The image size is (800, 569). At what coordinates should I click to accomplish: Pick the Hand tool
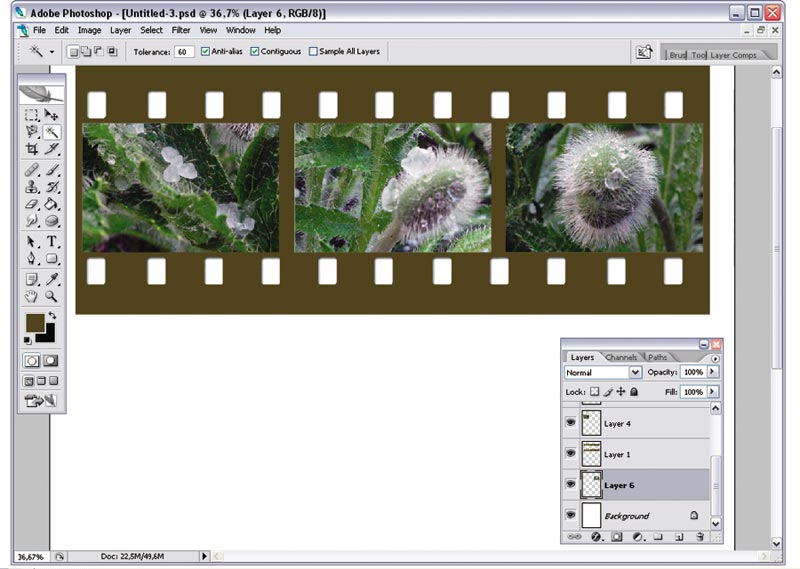[32, 296]
